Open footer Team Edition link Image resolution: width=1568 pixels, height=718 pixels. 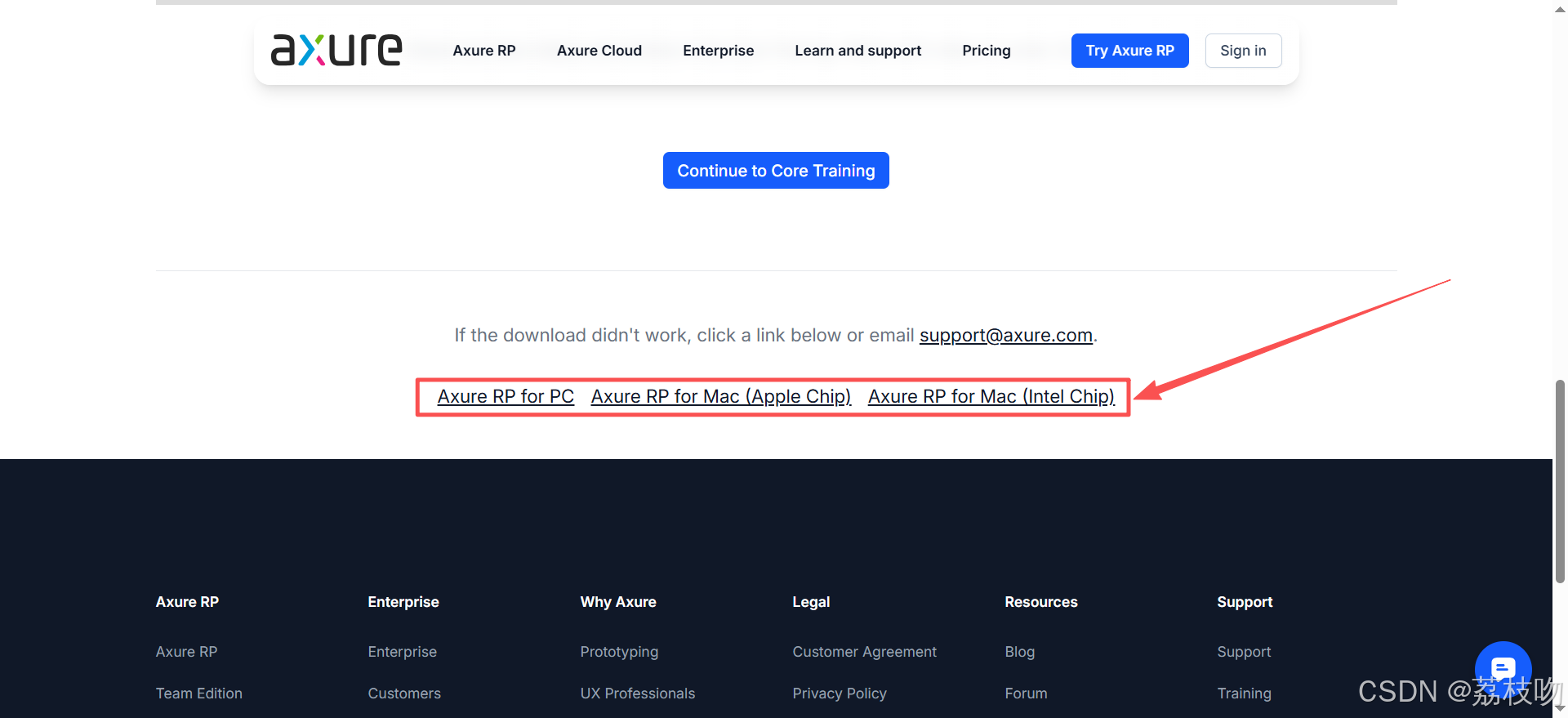click(199, 693)
